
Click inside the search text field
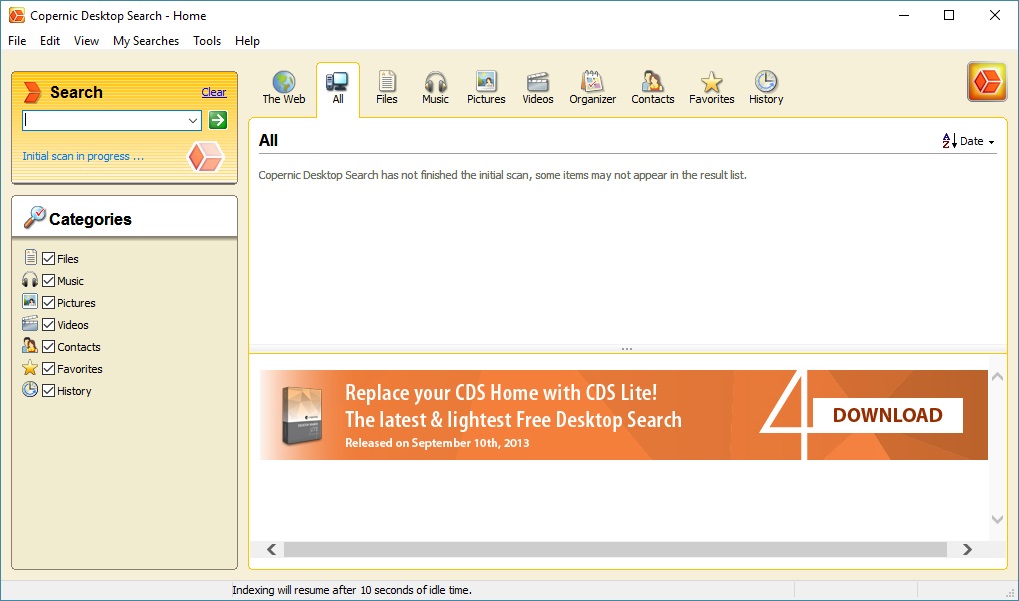[x=104, y=120]
